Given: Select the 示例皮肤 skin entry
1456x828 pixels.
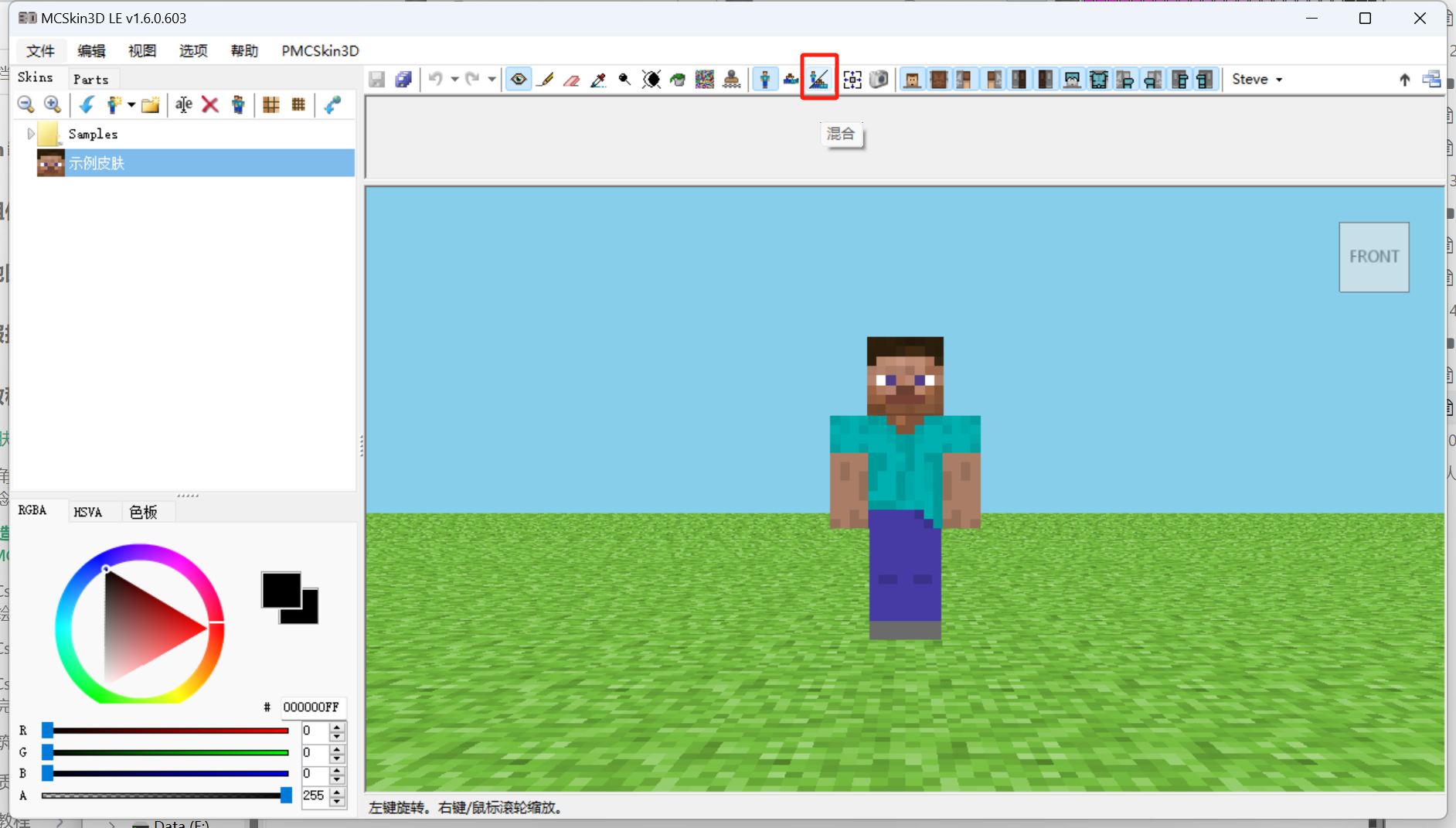Looking at the screenshot, I should (195, 162).
